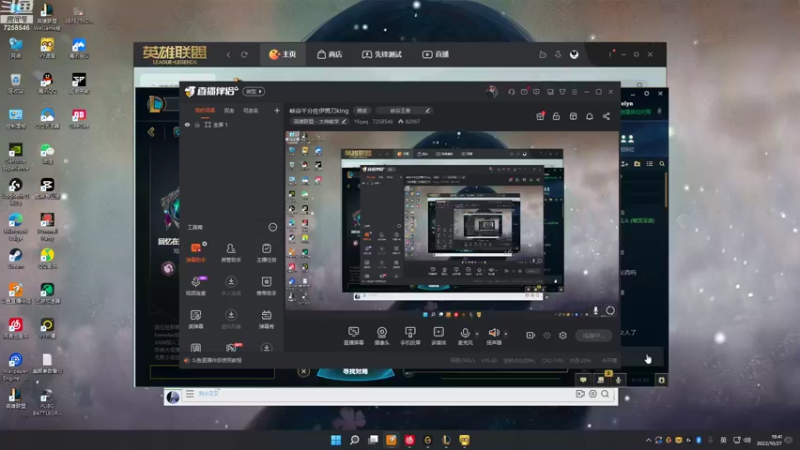Open the 房管助手 tool icon

pyautogui.click(x=231, y=252)
